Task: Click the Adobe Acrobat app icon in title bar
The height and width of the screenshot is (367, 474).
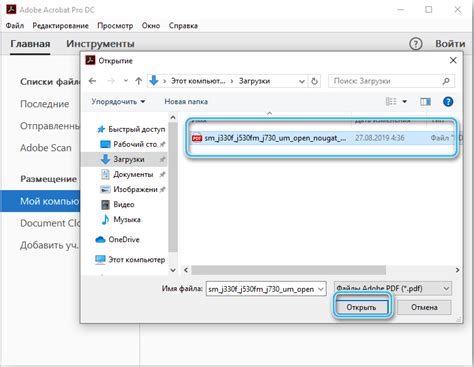Action: point(11,10)
